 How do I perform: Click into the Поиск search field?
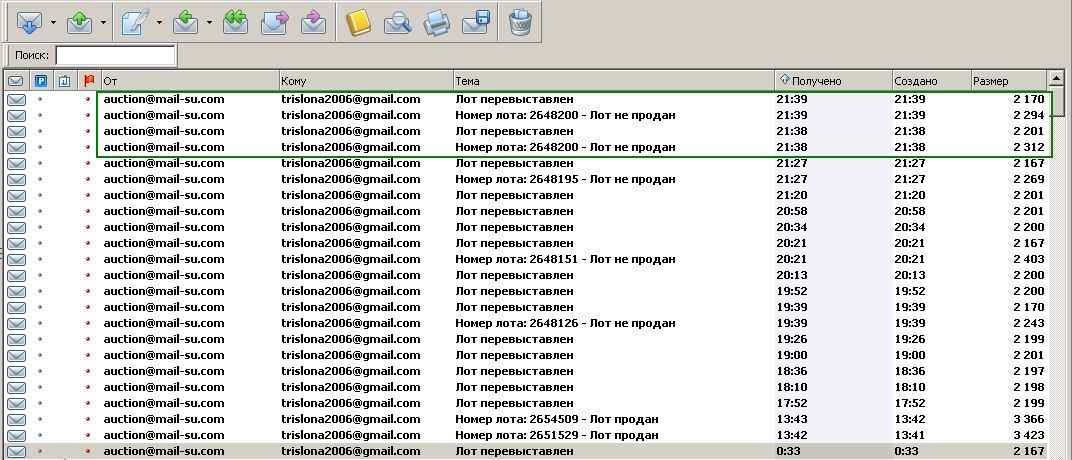115,55
